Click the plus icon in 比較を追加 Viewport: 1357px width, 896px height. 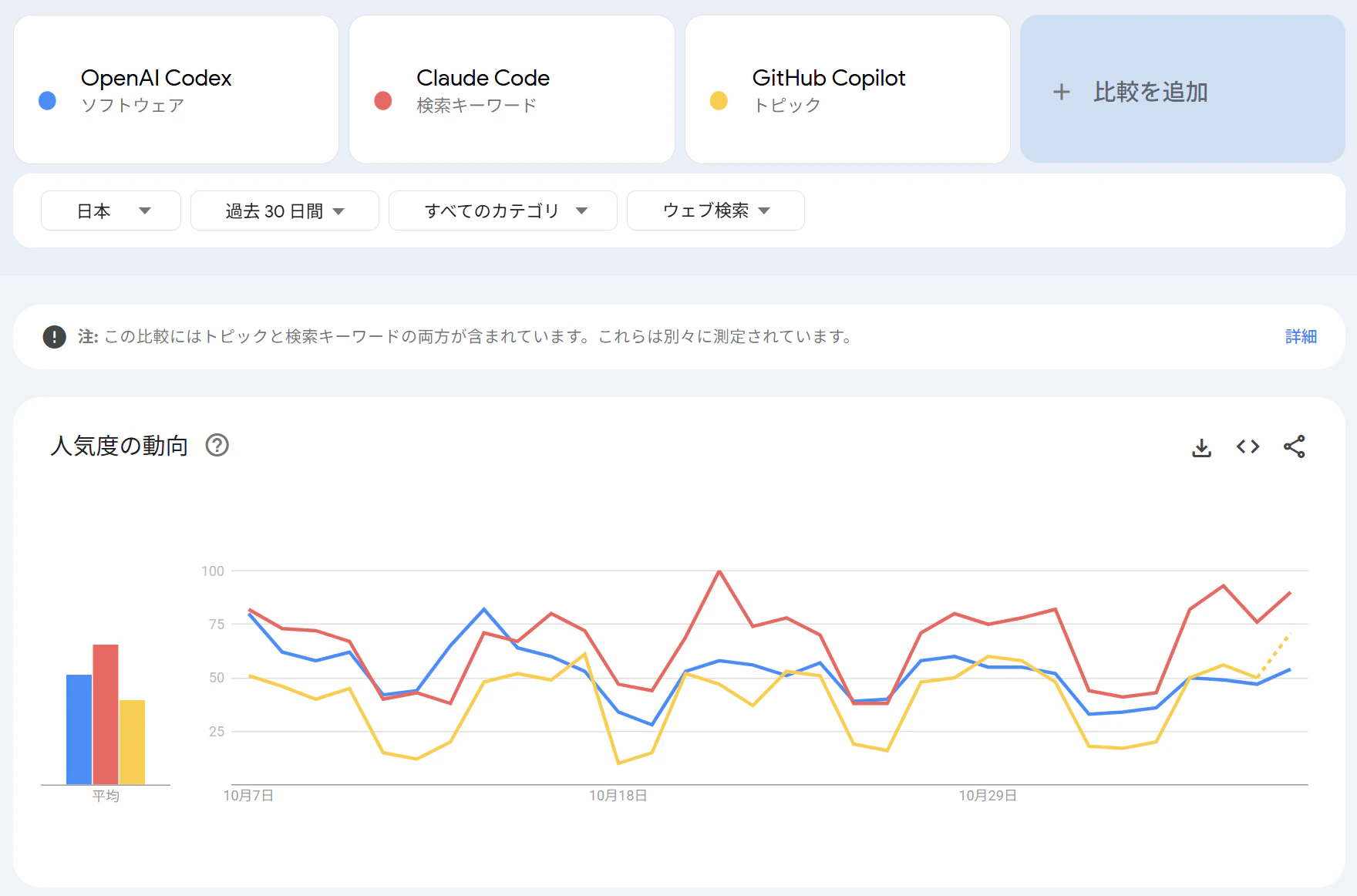[x=1062, y=92]
